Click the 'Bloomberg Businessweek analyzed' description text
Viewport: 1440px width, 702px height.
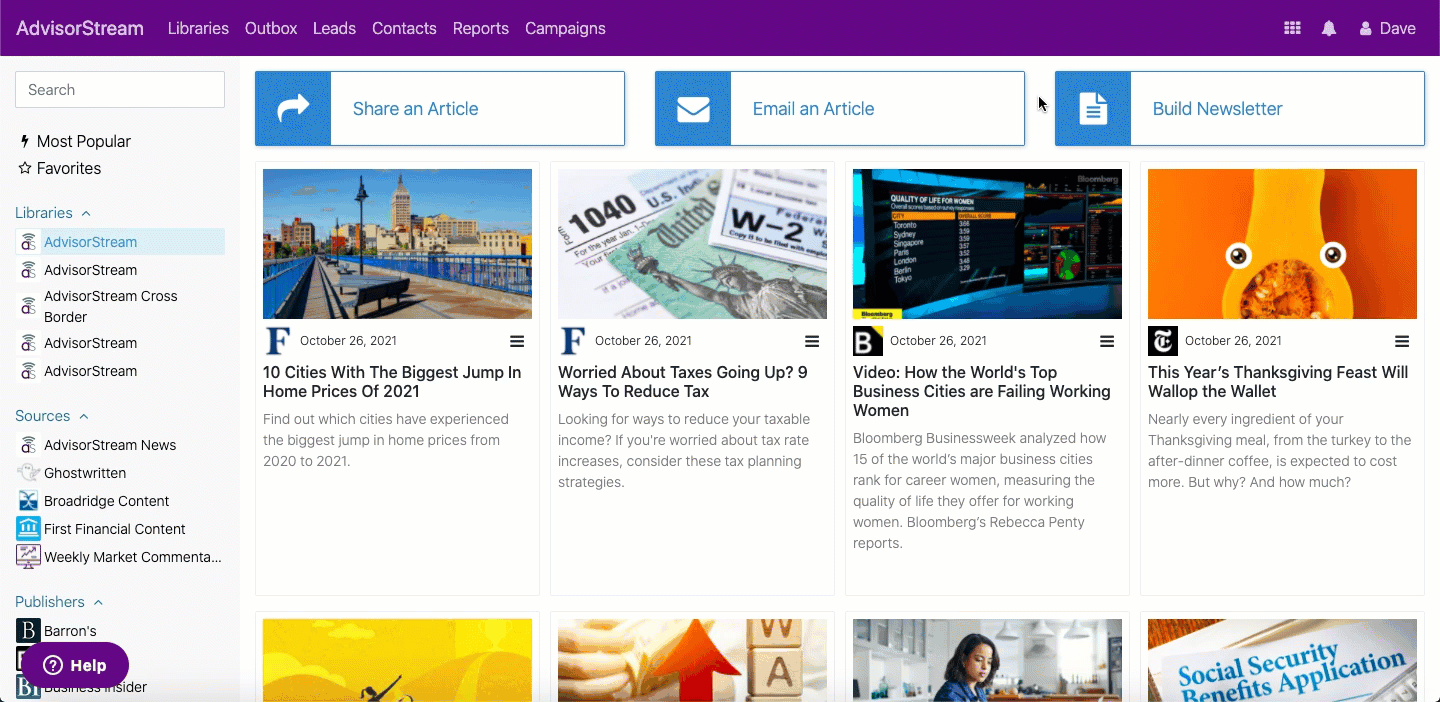tap(980, 491)
